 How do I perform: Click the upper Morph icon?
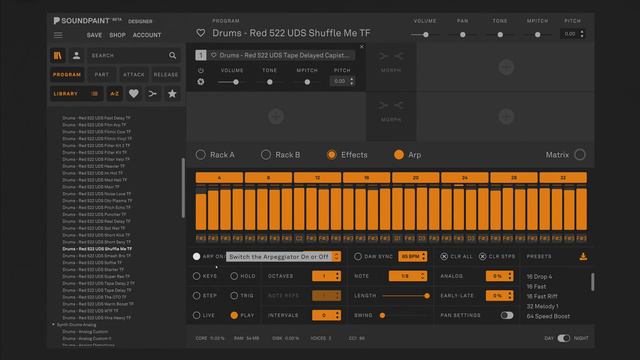point(391,56)
